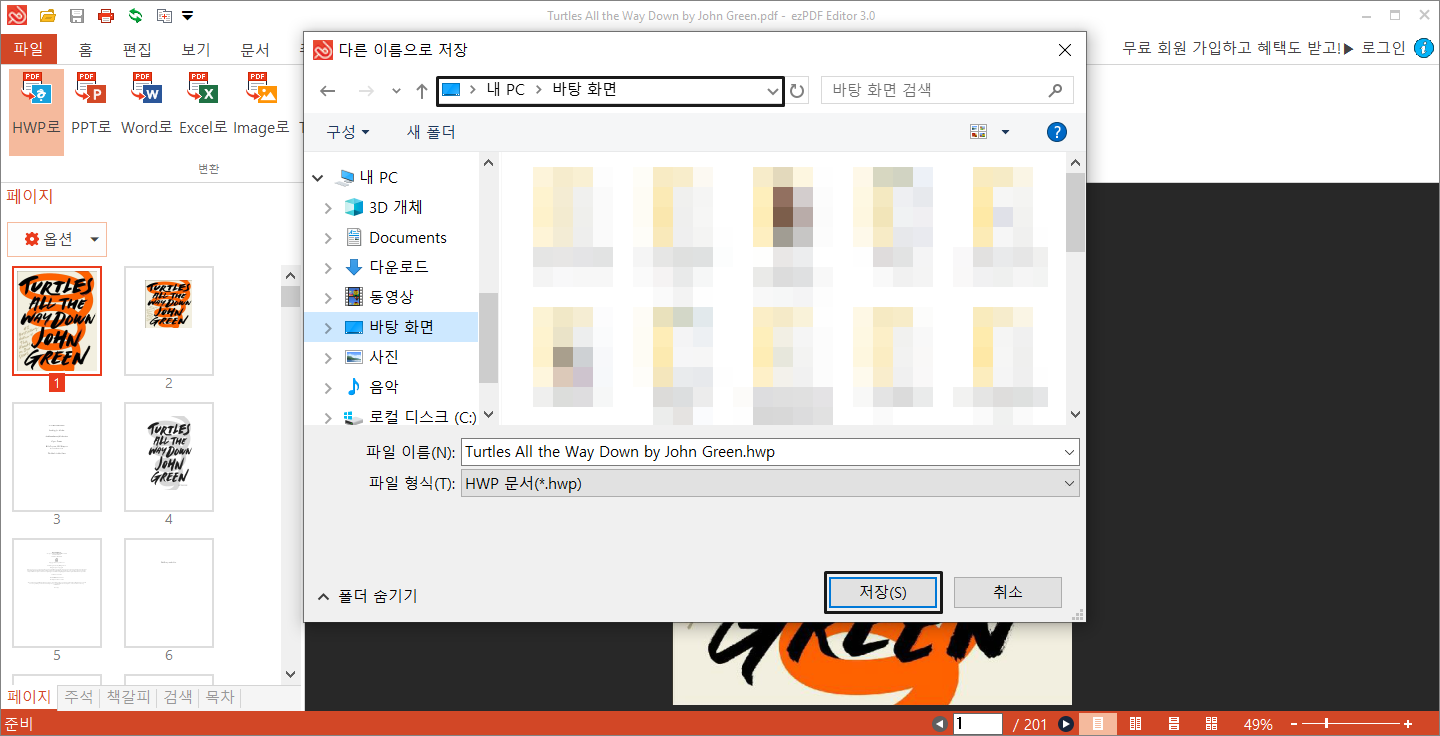Expand the 바탕 화면 tree node
The width and height of the screenshot is (1440, 736).
328,327
